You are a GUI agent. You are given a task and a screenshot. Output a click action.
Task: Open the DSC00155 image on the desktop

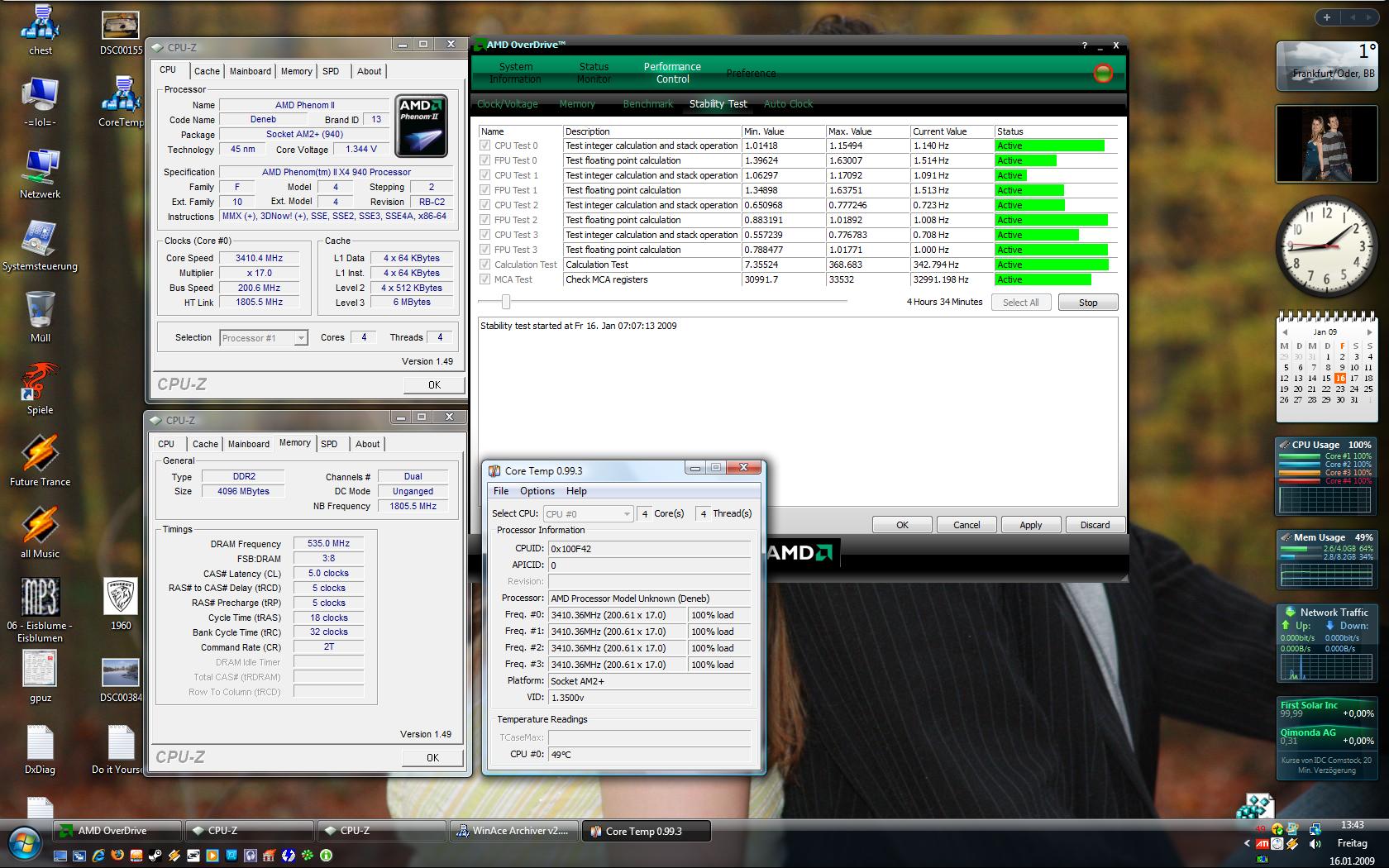(x=121, y=31)
